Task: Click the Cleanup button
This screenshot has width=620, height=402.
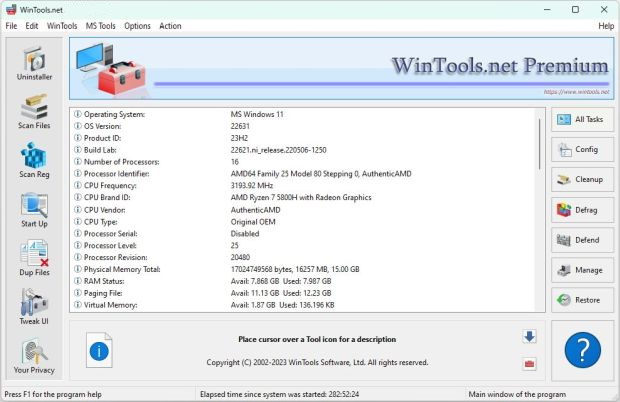Action: click(x=582, y=179)
